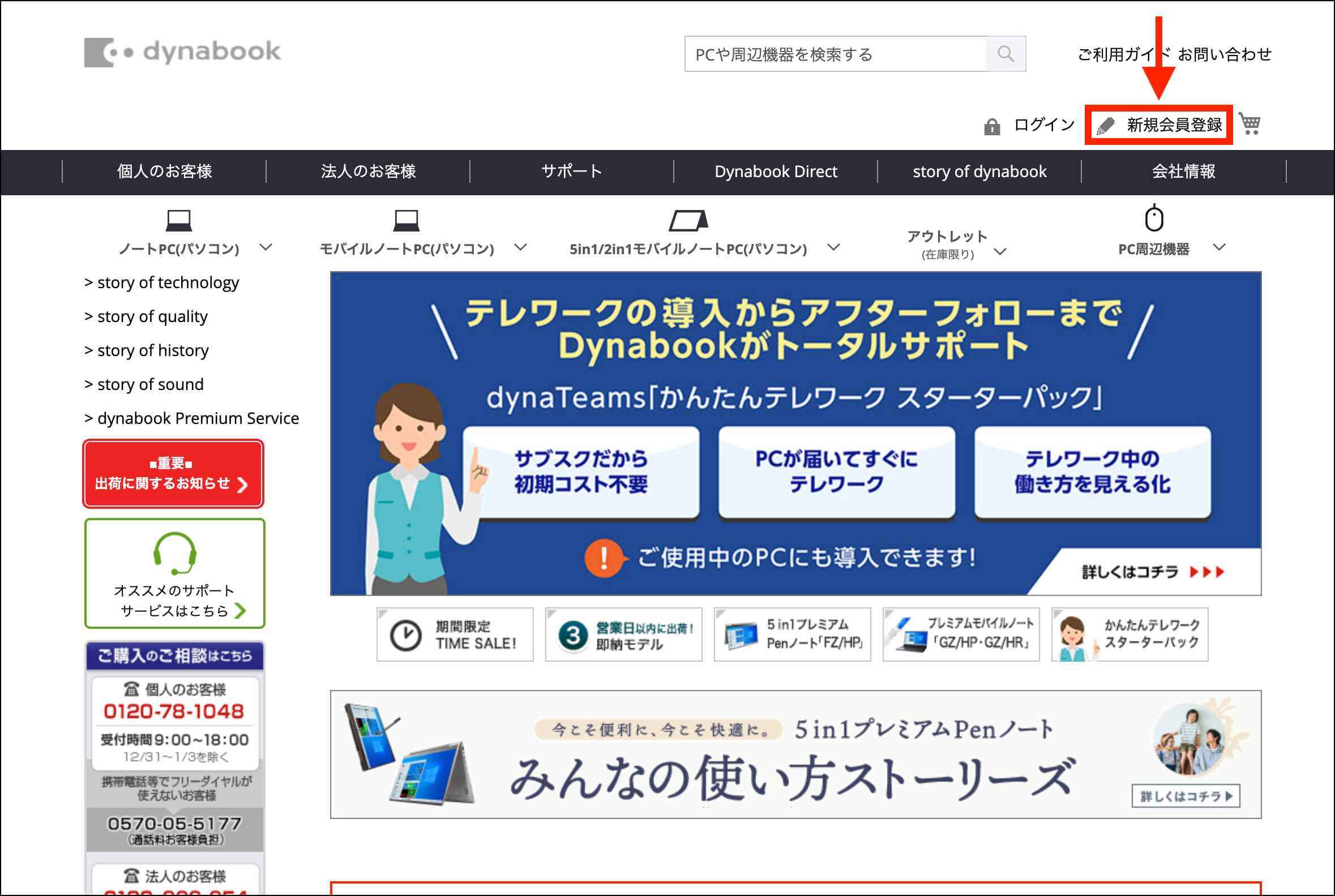Expand the 5in1/2in1モバイルノートPC chevron
The width and height of the screenshot is (1335, 896).
(x=834, y=247)
